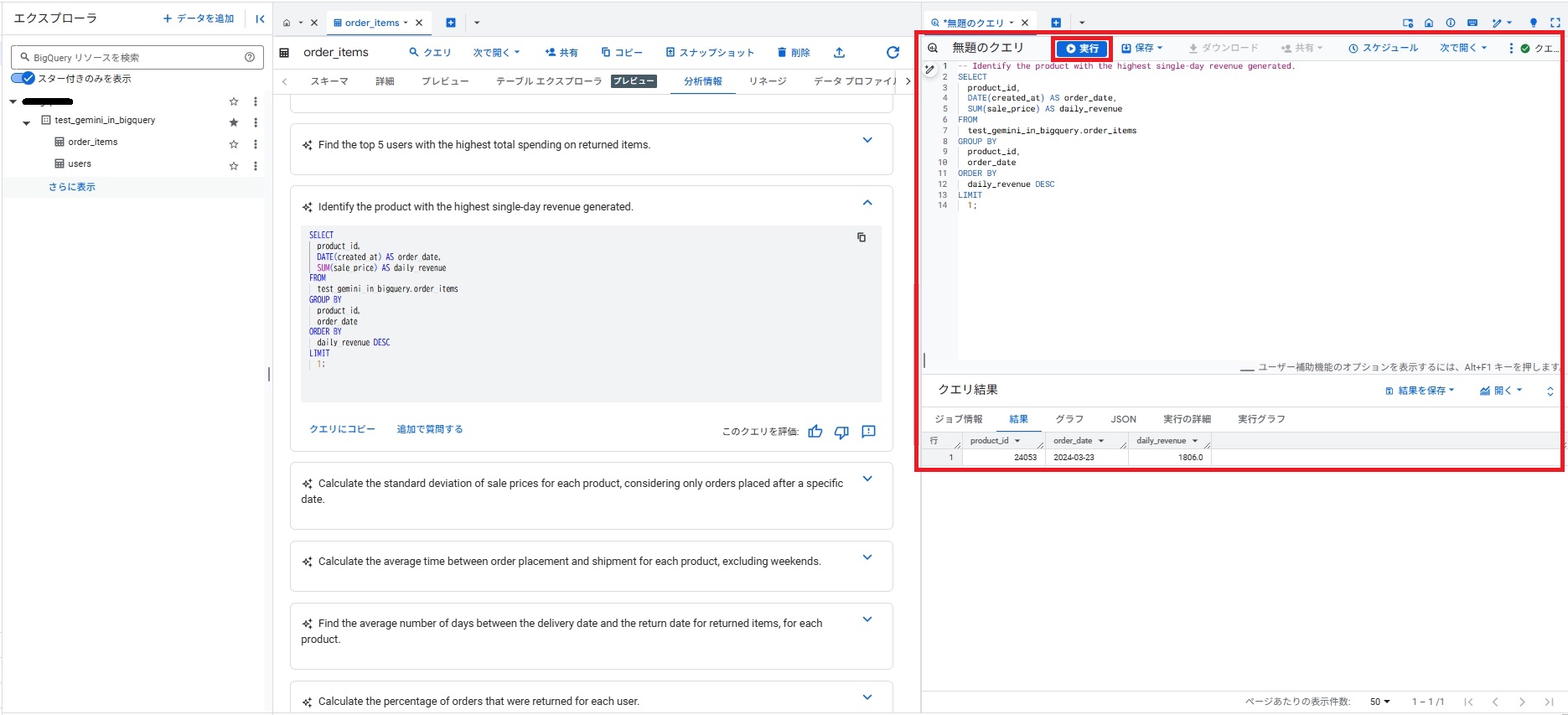Open the JSON results tab
Image resolution: width=1568 pixels, height=715 pixels.
coord(1123,419)
